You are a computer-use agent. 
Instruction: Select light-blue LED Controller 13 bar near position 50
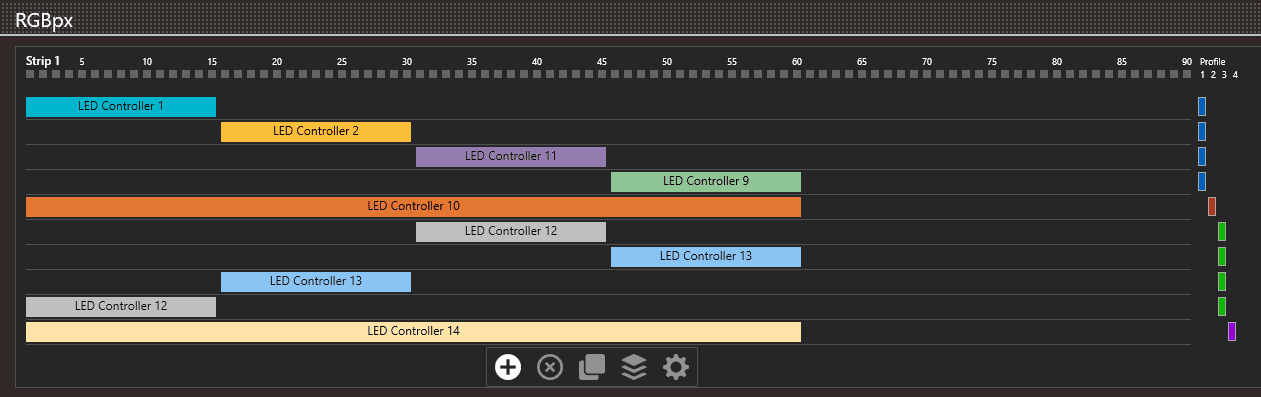click(x=706, y=256)
